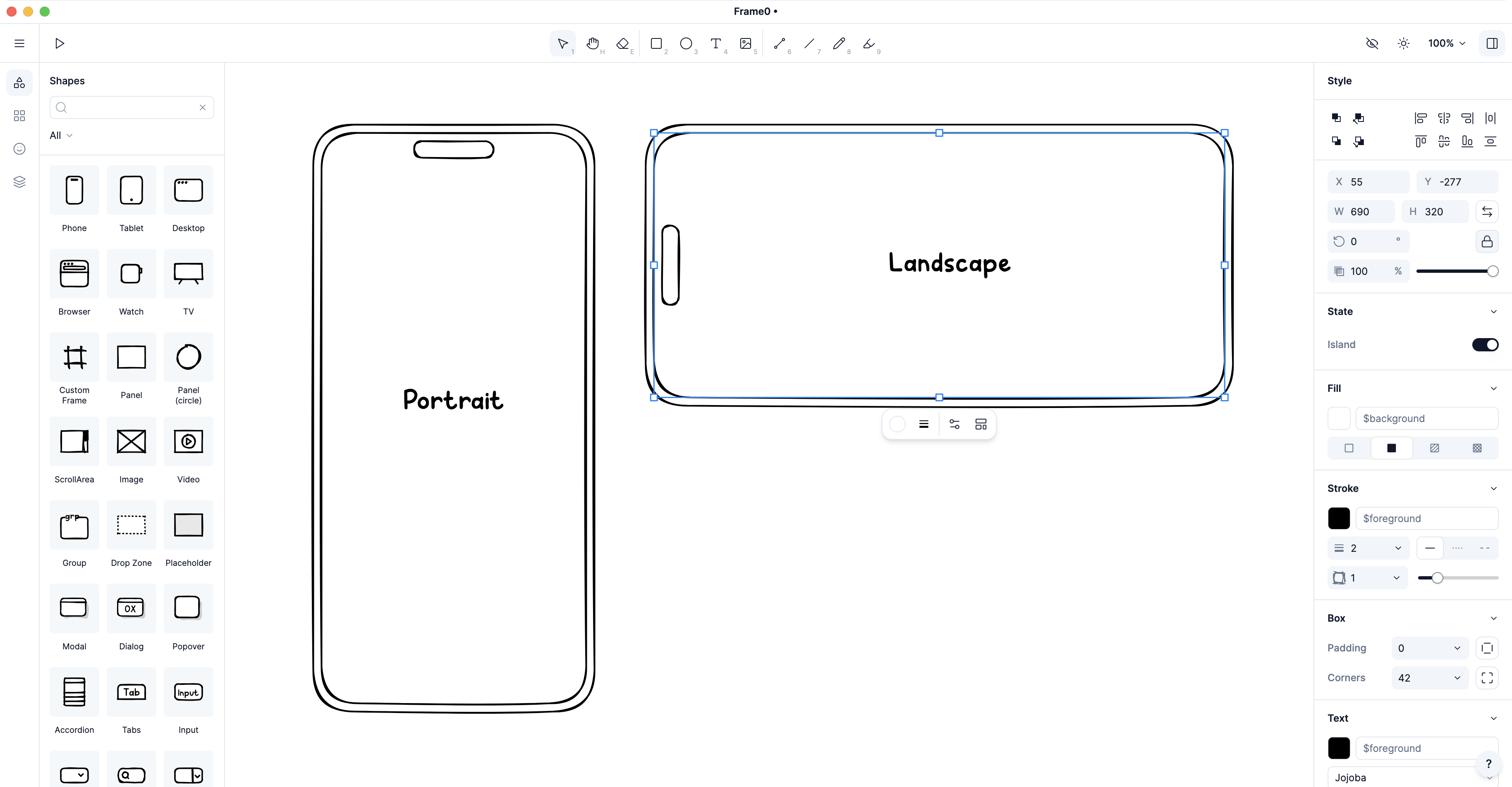Open the Corners value dropdown

click(x=1457, y=678)
